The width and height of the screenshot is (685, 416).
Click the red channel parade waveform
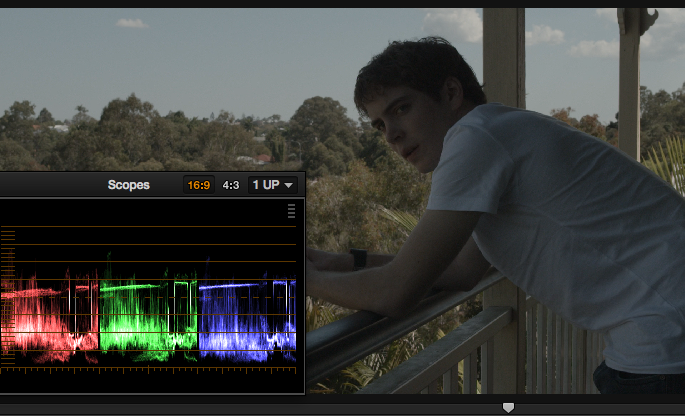coord(49,318)
